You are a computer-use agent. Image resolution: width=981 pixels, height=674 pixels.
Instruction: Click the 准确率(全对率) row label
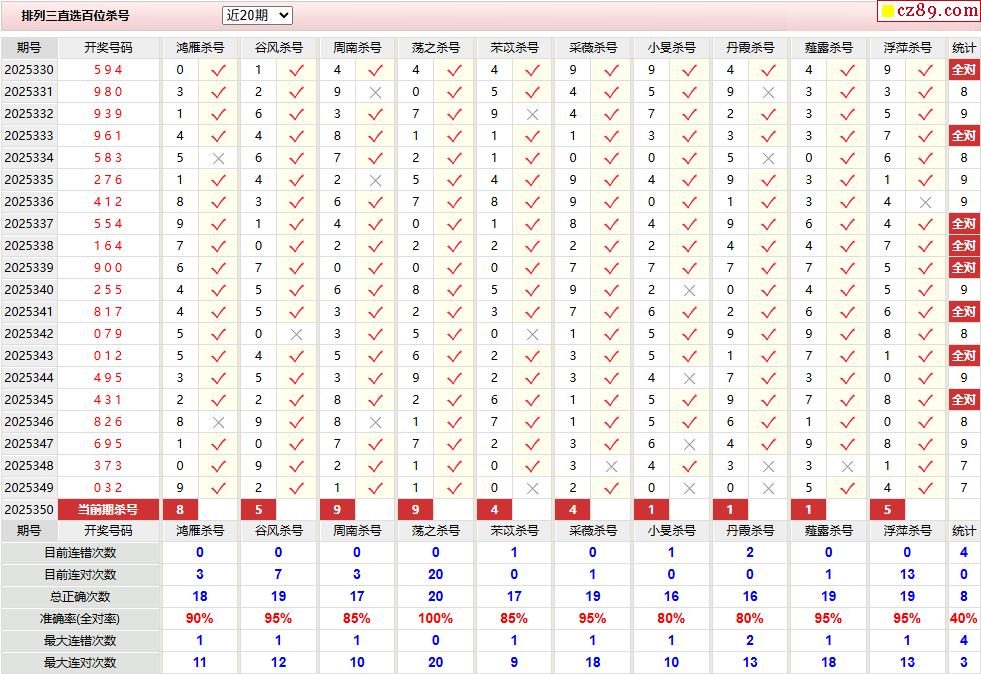tap(80, 619)
